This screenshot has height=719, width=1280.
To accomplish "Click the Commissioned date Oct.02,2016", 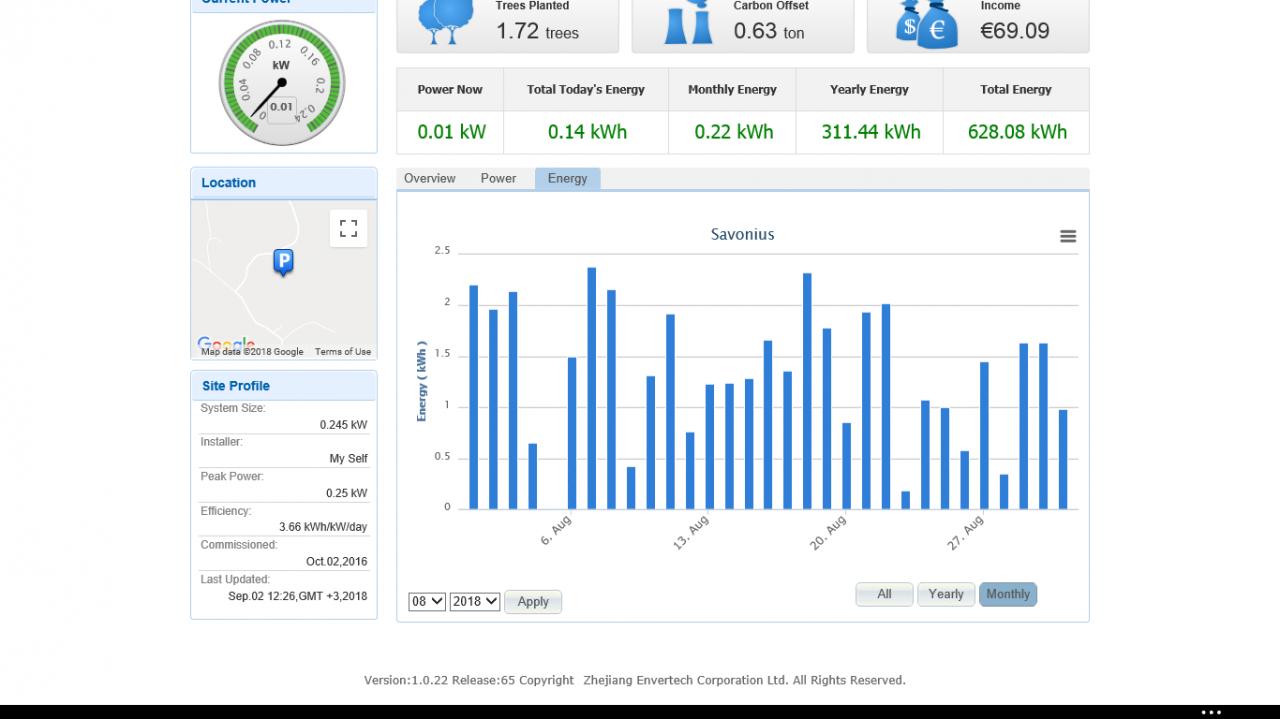I will 337,562.
